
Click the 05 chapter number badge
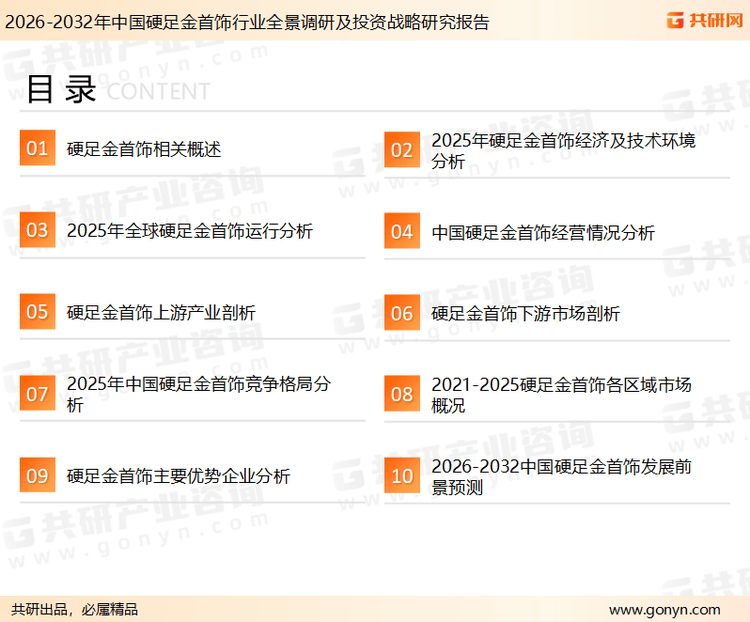(37, 312)
